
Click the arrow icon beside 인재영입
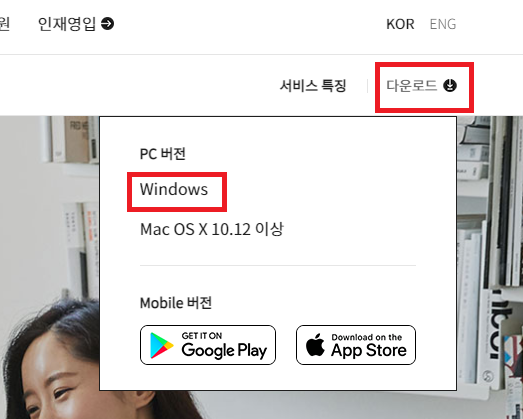click(107, 24)
